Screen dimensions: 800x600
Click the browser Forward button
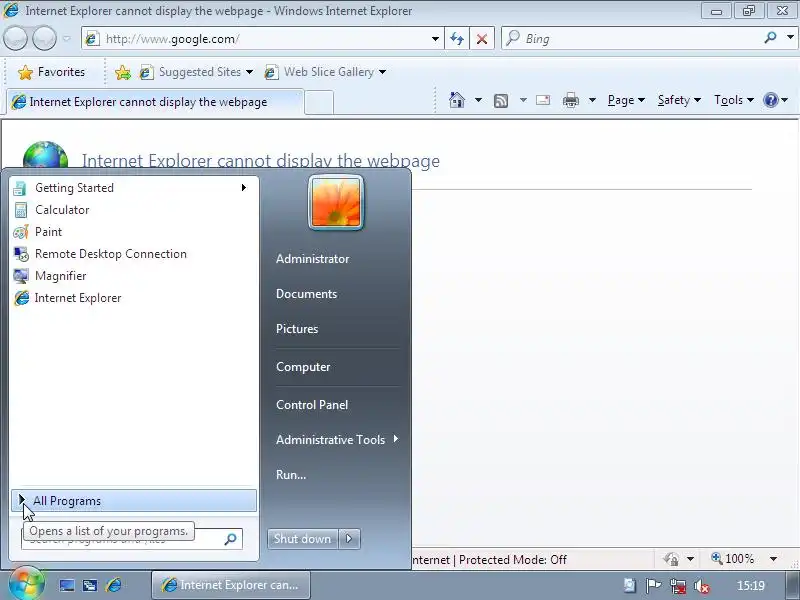click(44, 39)
